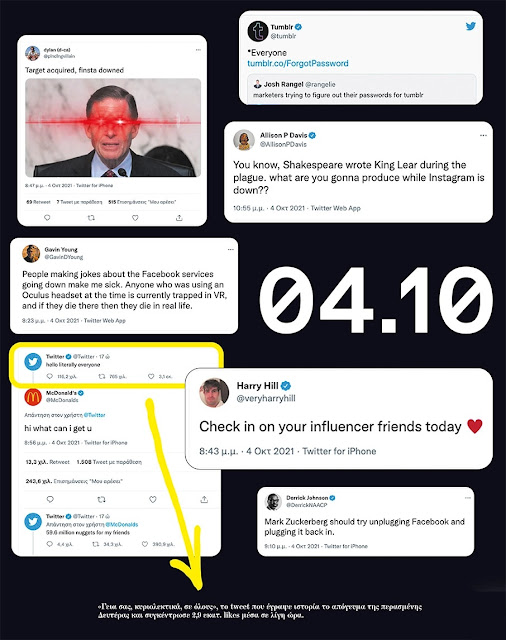Open quoted Josh Rangel tweet
Image resolution: width=506 pixels, height=640 pixels.
pyautogui.click(x=362, y=89)
